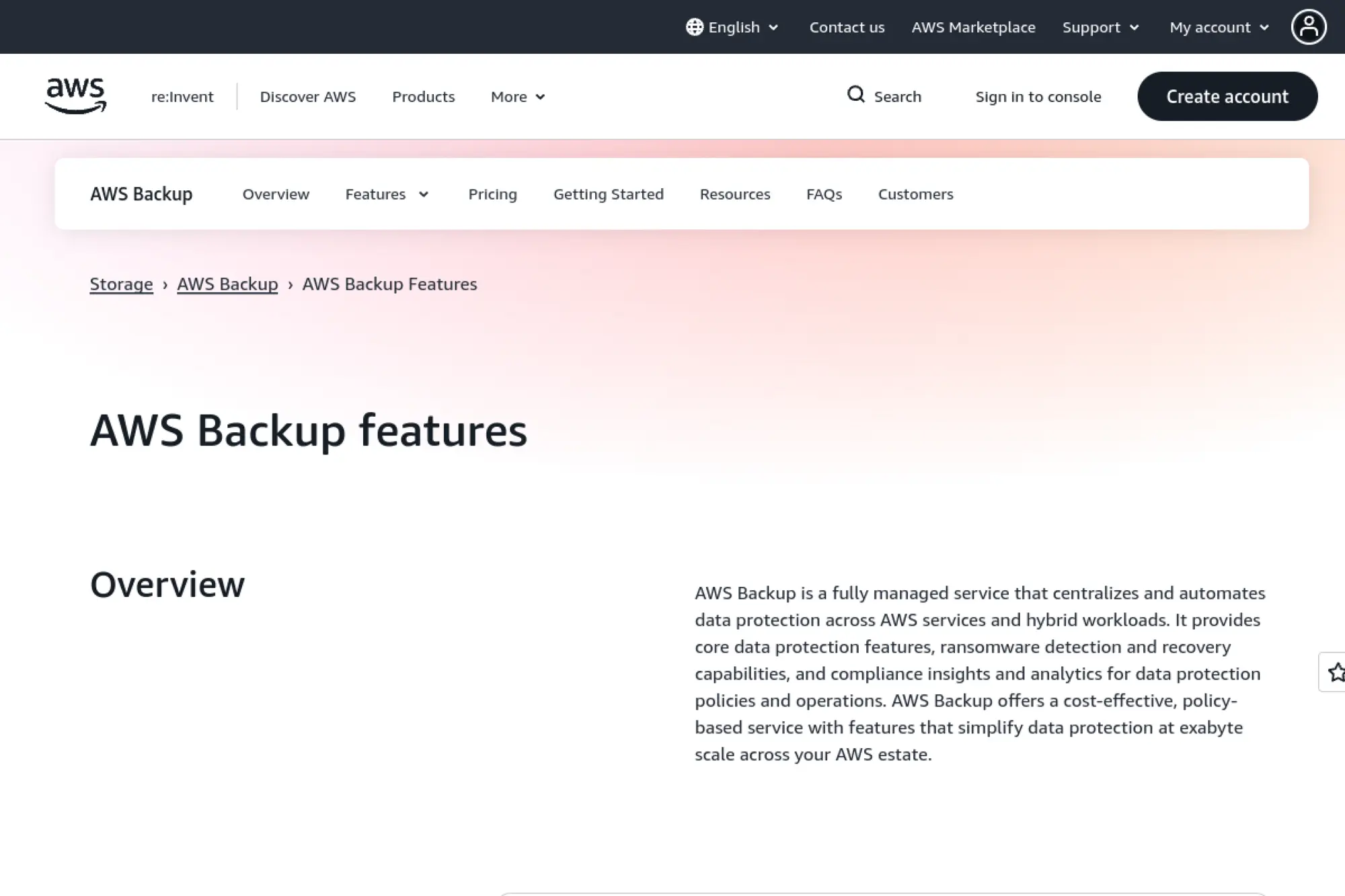Open the Support dropdown

click(1101, 27)
